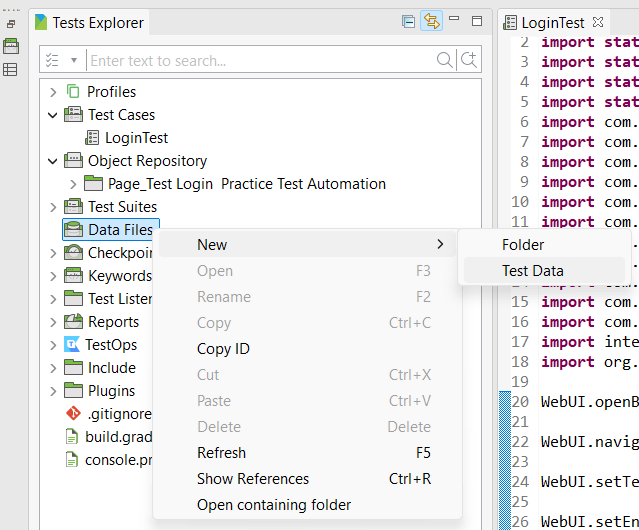The image size is (639, 530).
Task: Click the .gitignore git icon
Action: [x=73, y=413]
